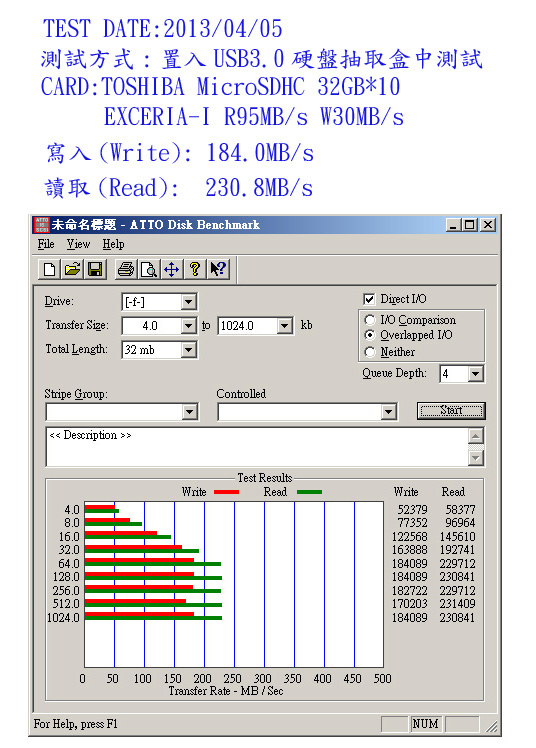Toggle the Direct I/O checkbox

(x=369, y=299)
